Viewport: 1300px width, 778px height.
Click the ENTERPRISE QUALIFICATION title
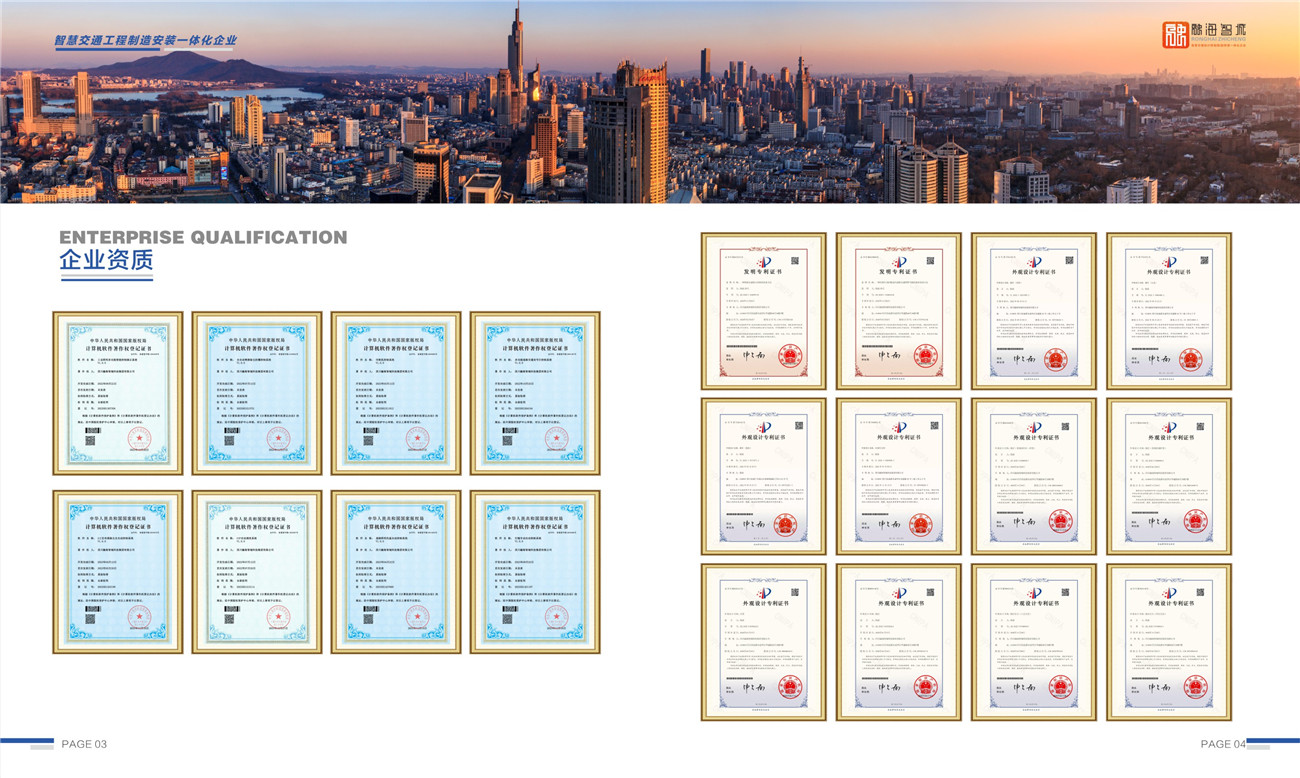203,237
